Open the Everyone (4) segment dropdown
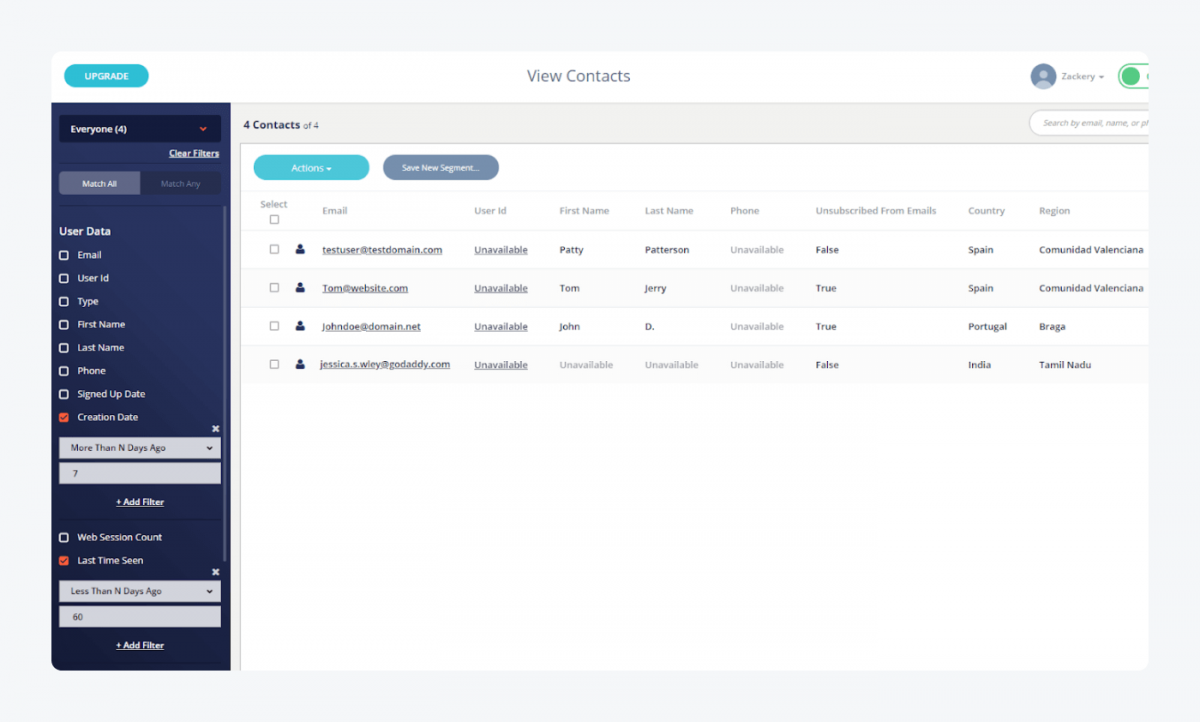Screen dimensions: 1200x722 coord(140,129)
